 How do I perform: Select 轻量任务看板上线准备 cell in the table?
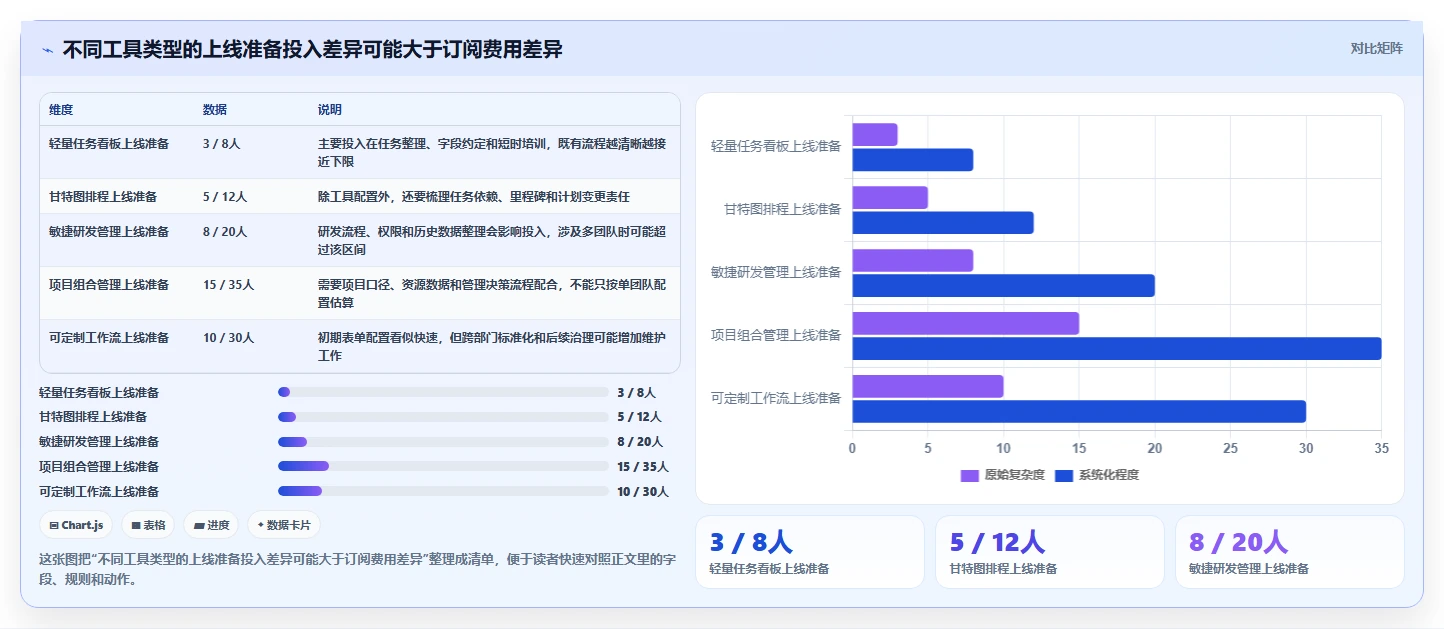[x=109, y=144]
